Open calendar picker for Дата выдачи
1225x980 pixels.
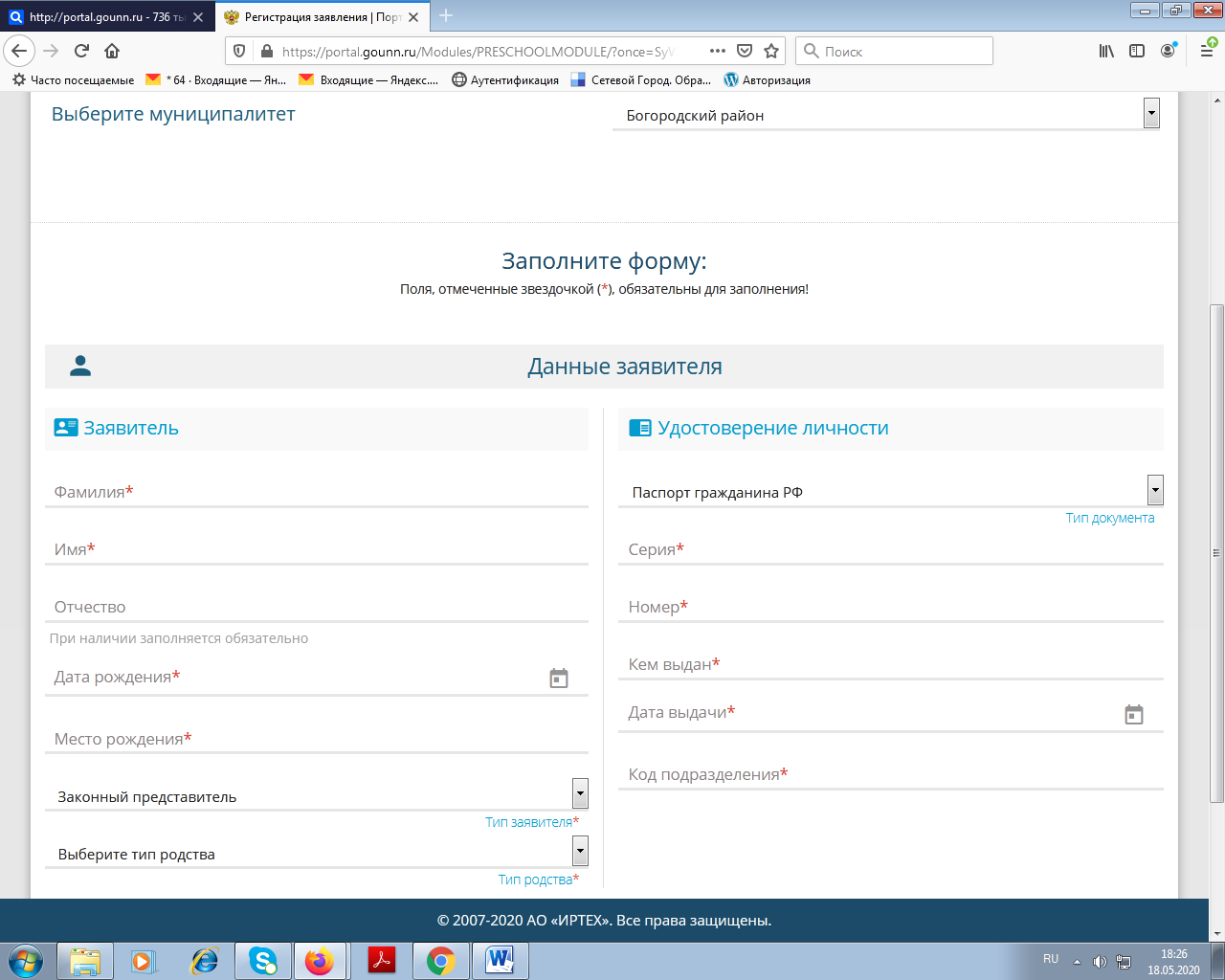click(1134, 715)
